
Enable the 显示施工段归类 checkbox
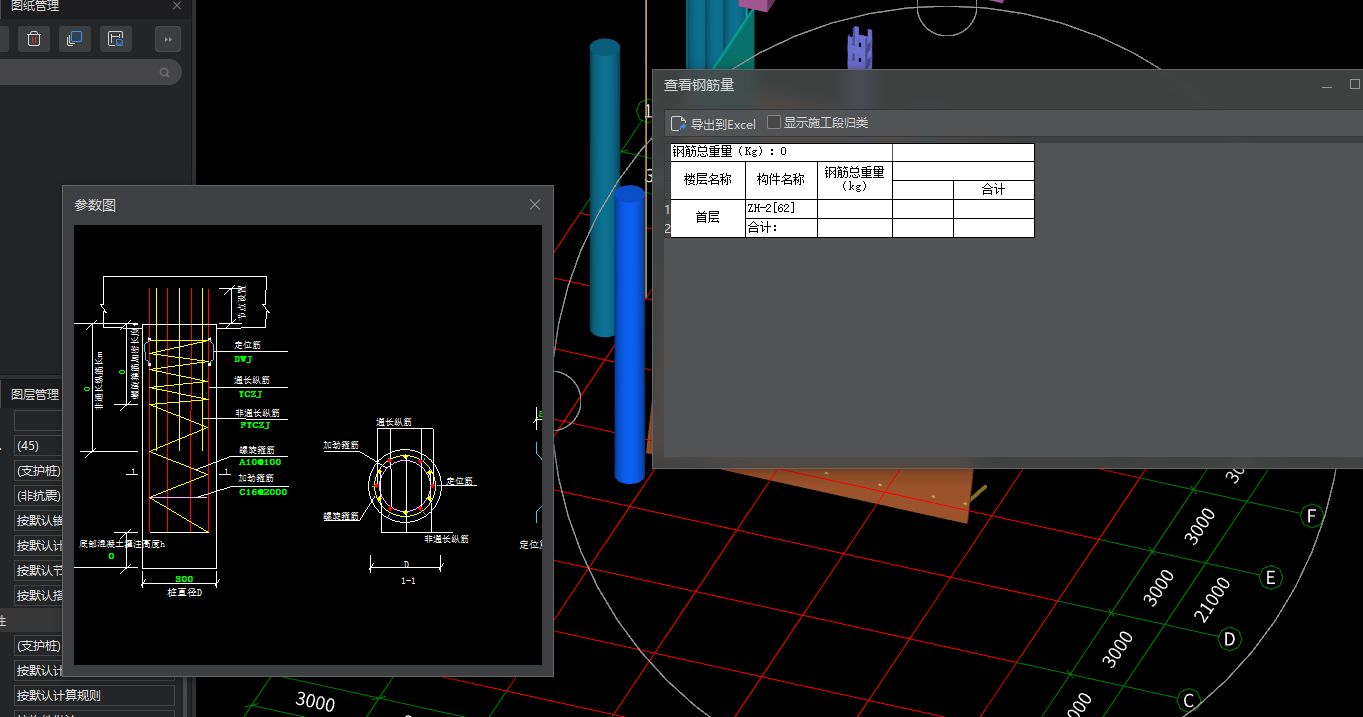tap(774, 123)
